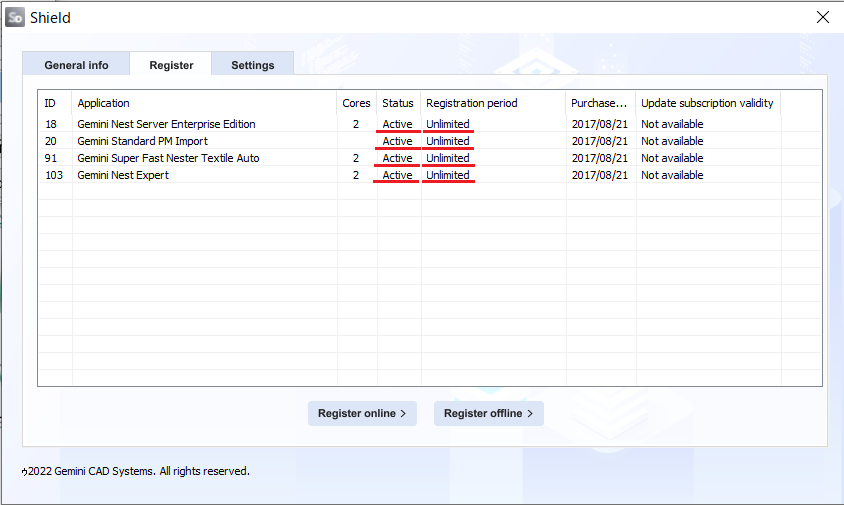Click ID 91 cell

51,158
